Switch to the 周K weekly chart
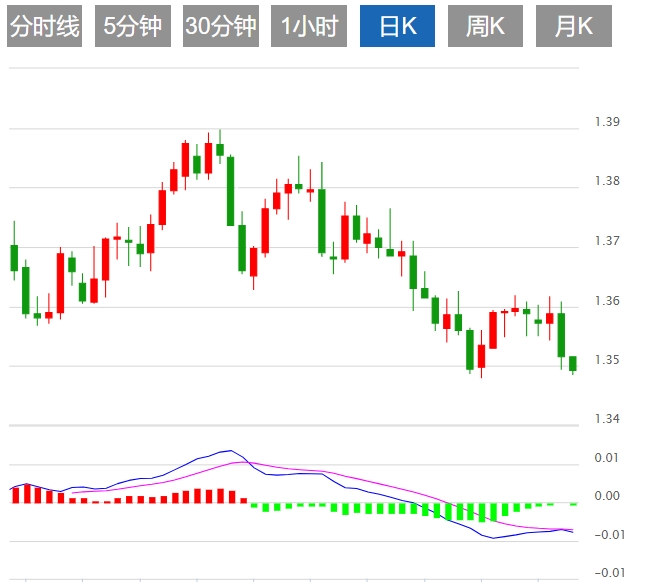Viewport: 648px width, 582px height. tap(485, 26)
